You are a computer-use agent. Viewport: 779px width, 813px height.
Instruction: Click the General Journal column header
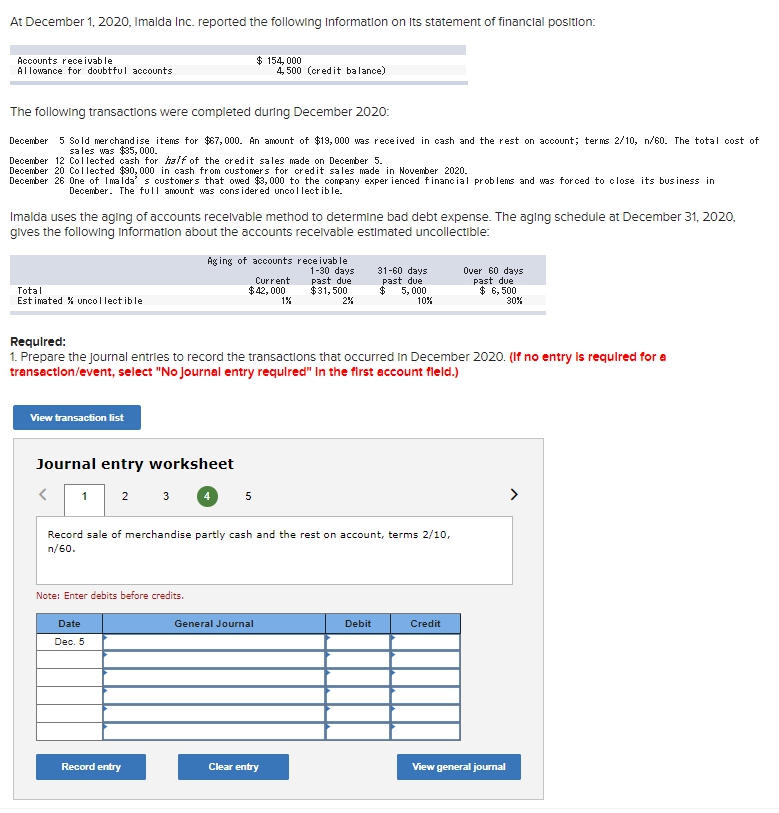(x=214, y=624)
